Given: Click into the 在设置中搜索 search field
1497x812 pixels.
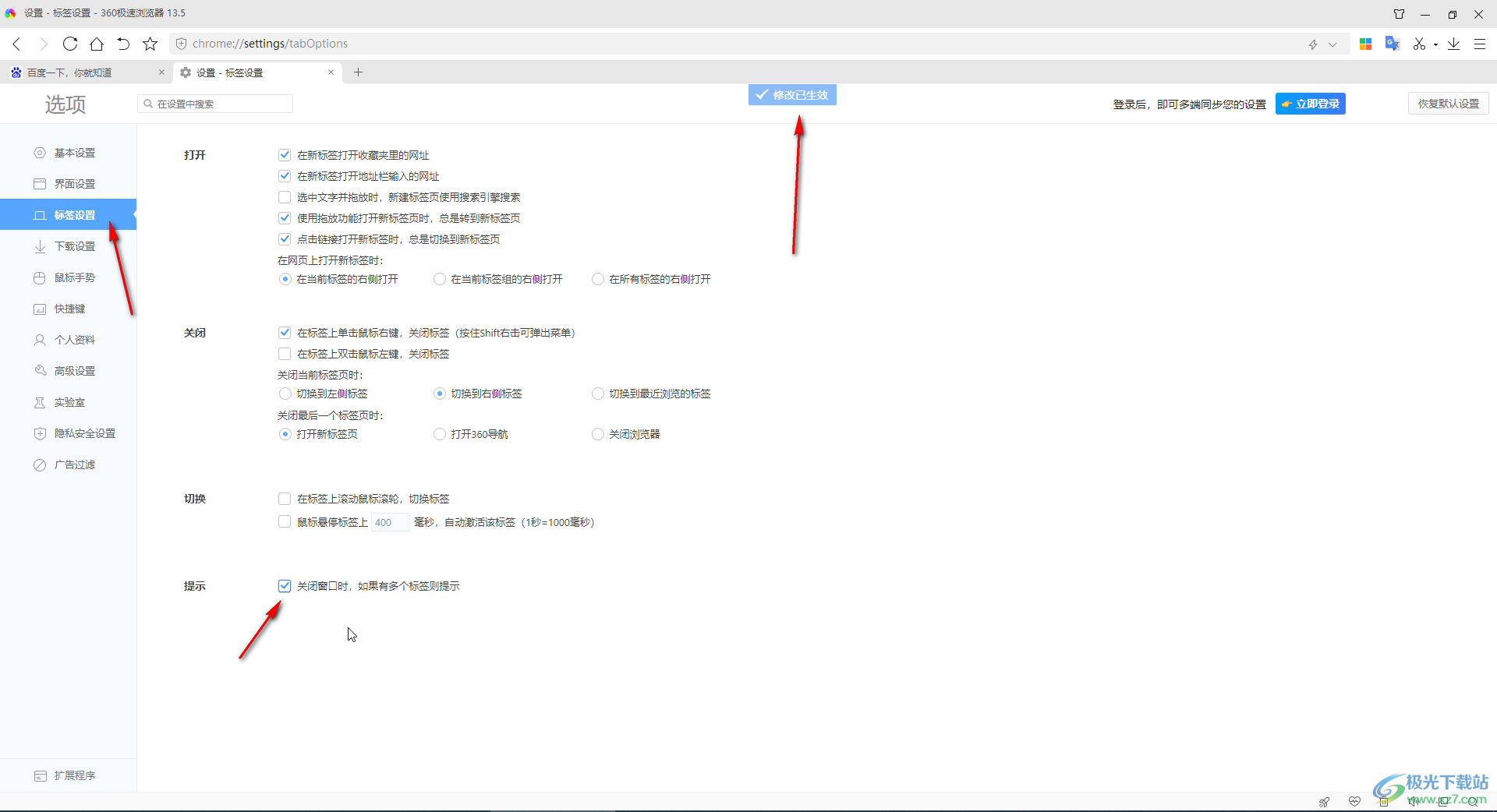Looking at the screenshot, I should pyautogui.click(x=215, y=104).
